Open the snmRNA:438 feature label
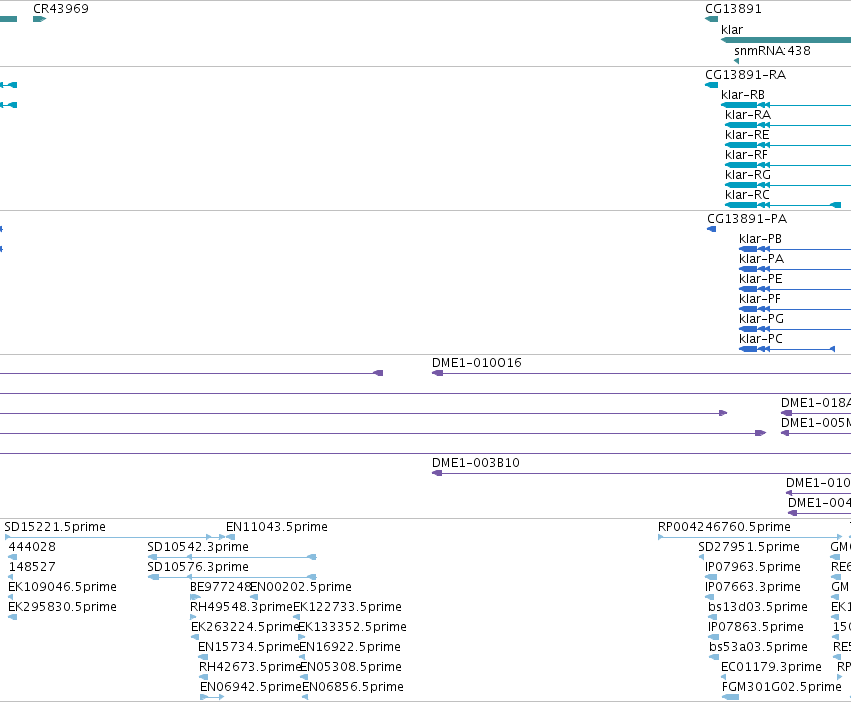This screenshot has height=702, width=851. [772, 50]
